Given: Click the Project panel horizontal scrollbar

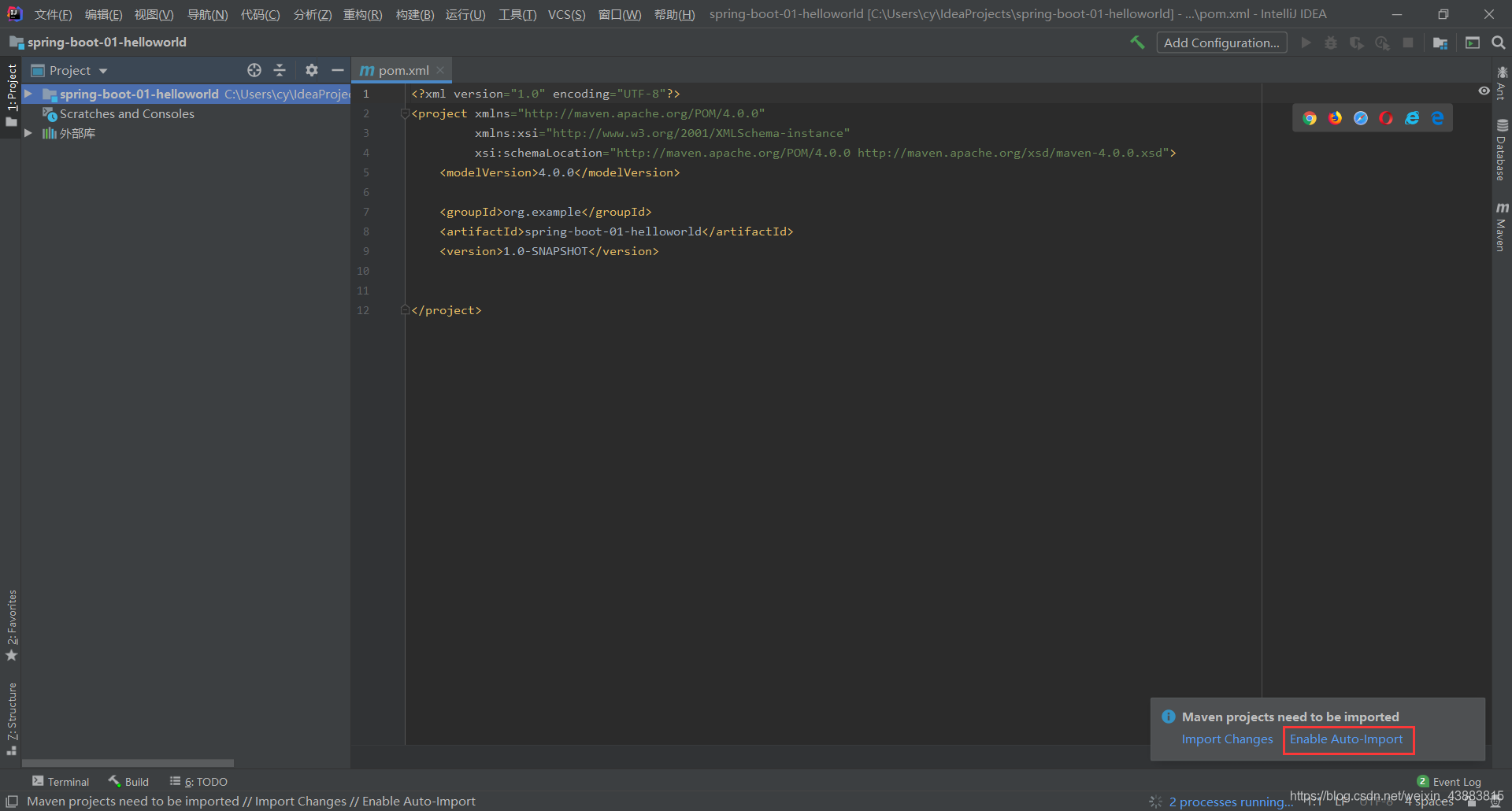Looking at the screenshot, I should coord(128,763).
